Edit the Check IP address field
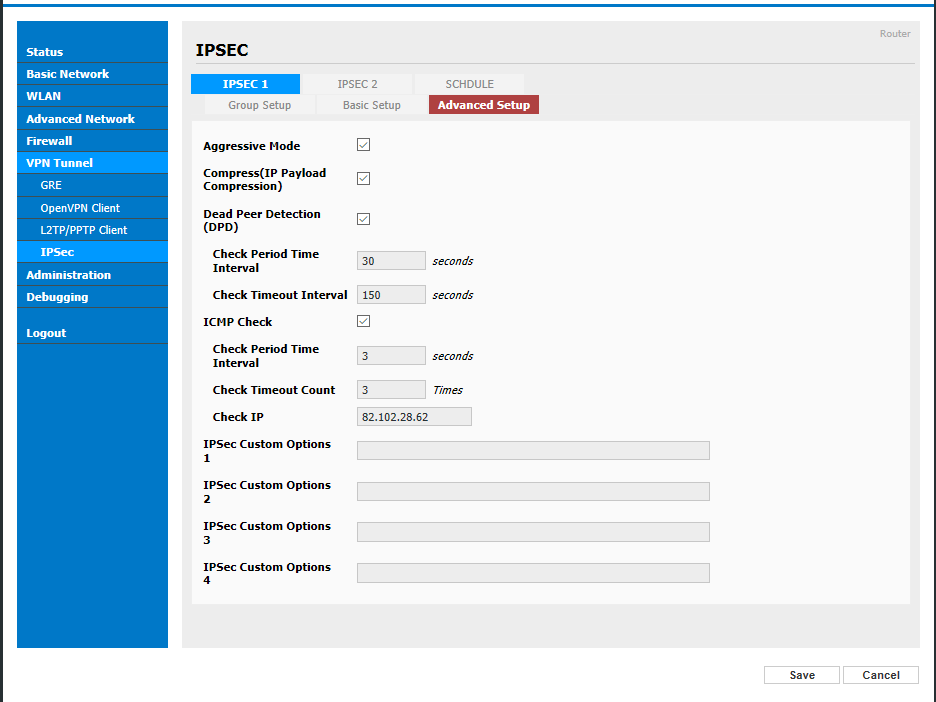This screenshot has width=936, height=702. [x=414, y=417]
